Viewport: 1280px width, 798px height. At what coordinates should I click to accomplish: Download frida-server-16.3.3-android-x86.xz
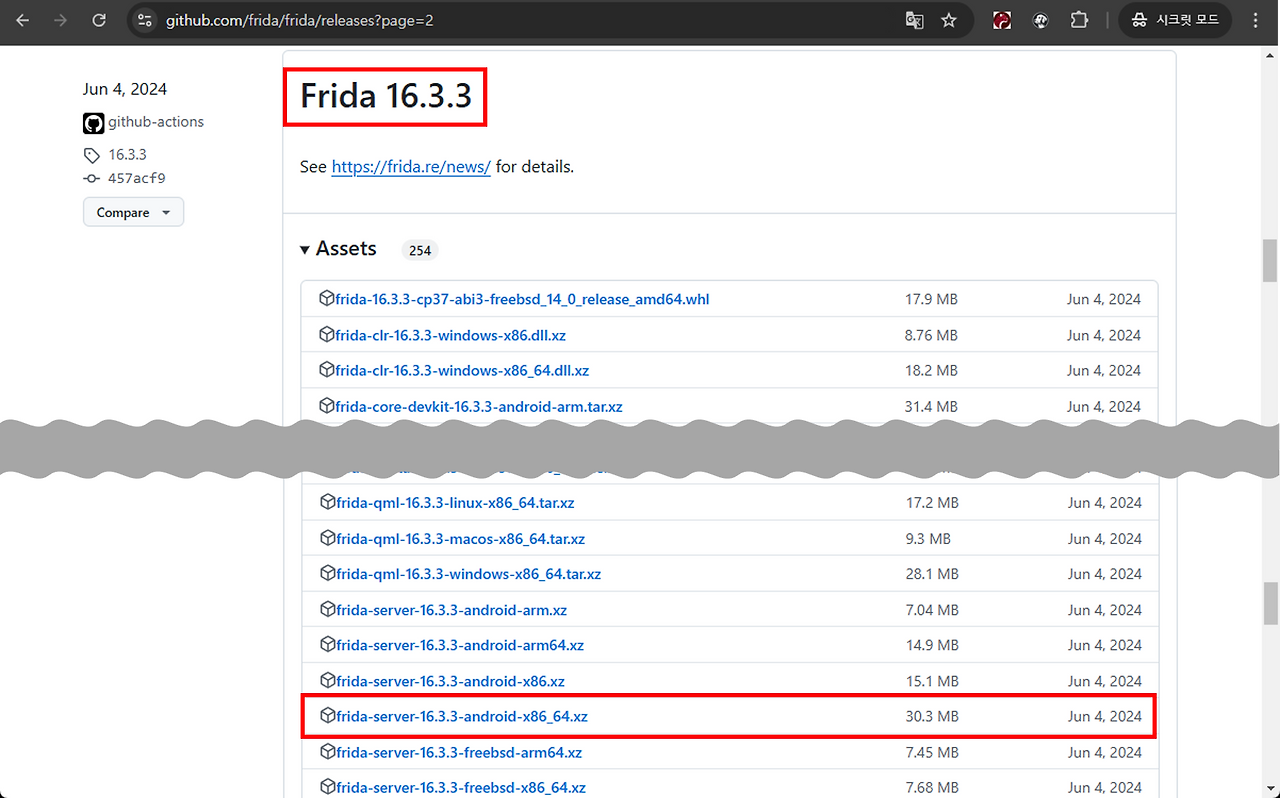click(450, 682)
